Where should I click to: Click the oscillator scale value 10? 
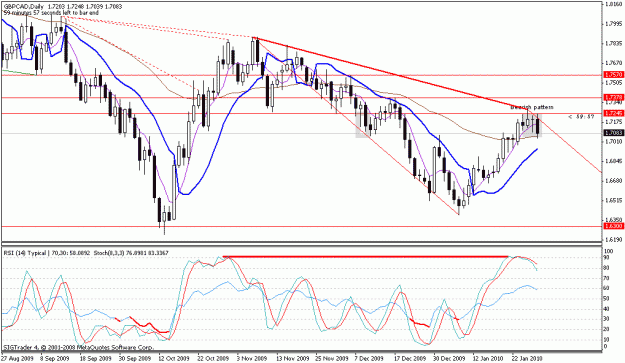pyautogui.click(x=607, y=339)
